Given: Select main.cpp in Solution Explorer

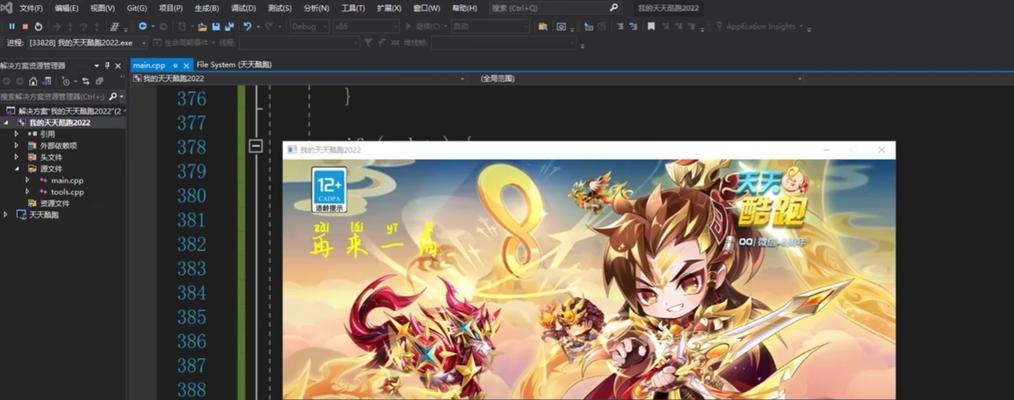Looking at the screenshot, I should coord(67,180).
